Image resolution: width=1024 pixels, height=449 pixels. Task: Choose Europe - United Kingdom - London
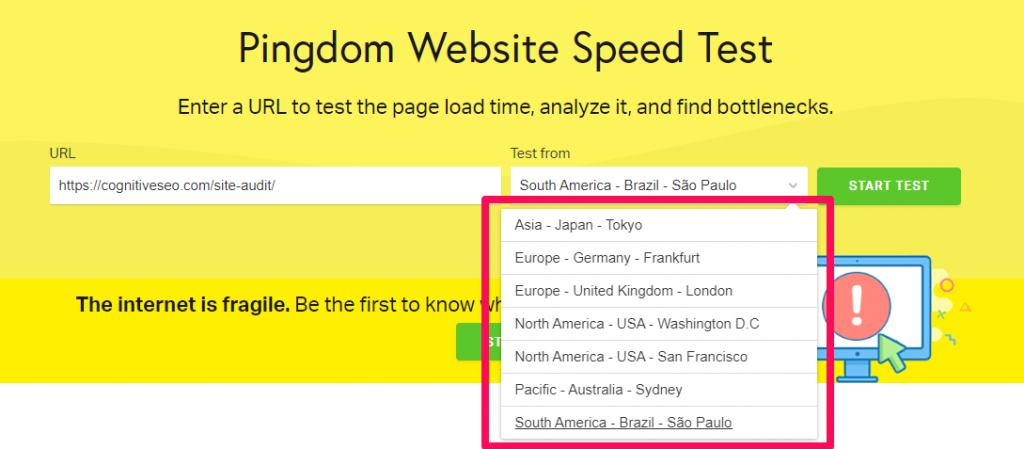pyautogui.click(x=659, y=291)
